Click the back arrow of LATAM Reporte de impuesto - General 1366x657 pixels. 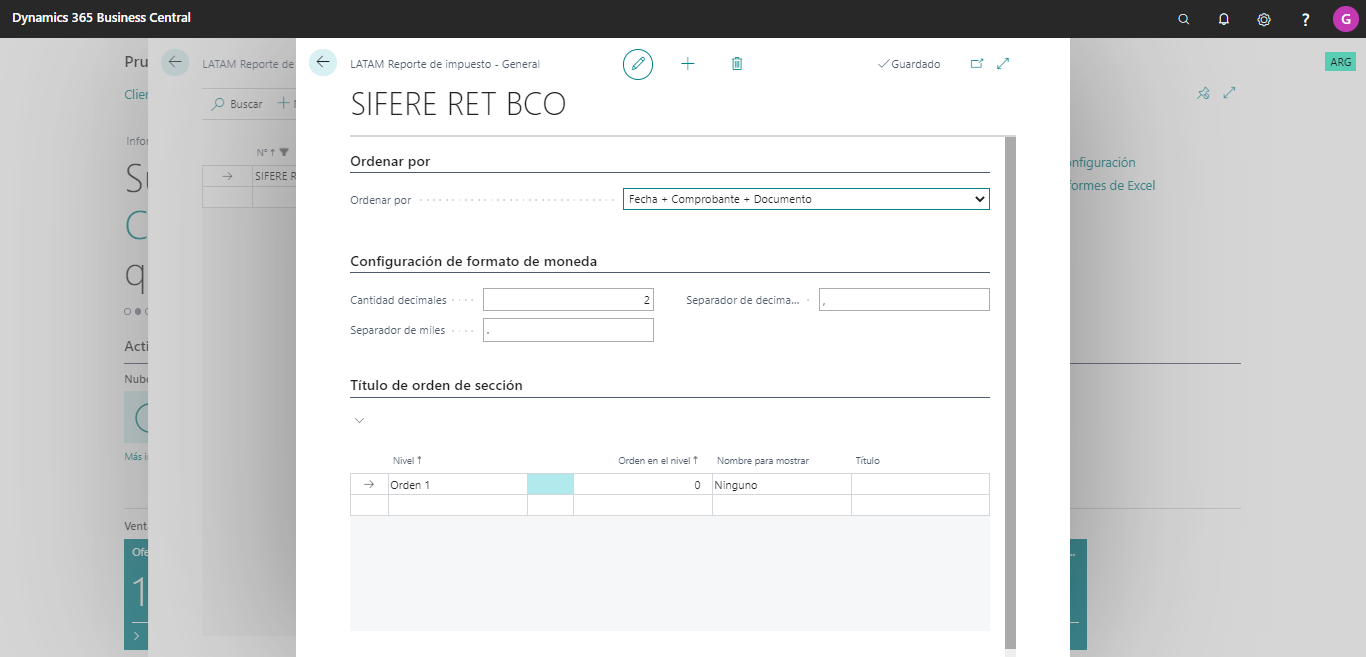pos(322,62)
